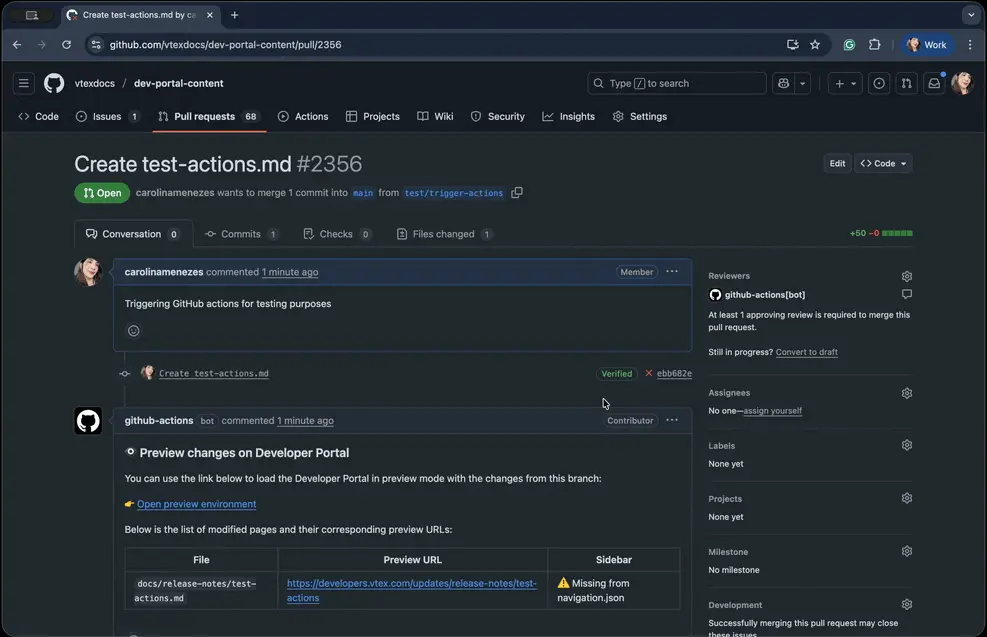The image size is (987, 637).
Task: Open the Actions tab
Action: [303, 116]
